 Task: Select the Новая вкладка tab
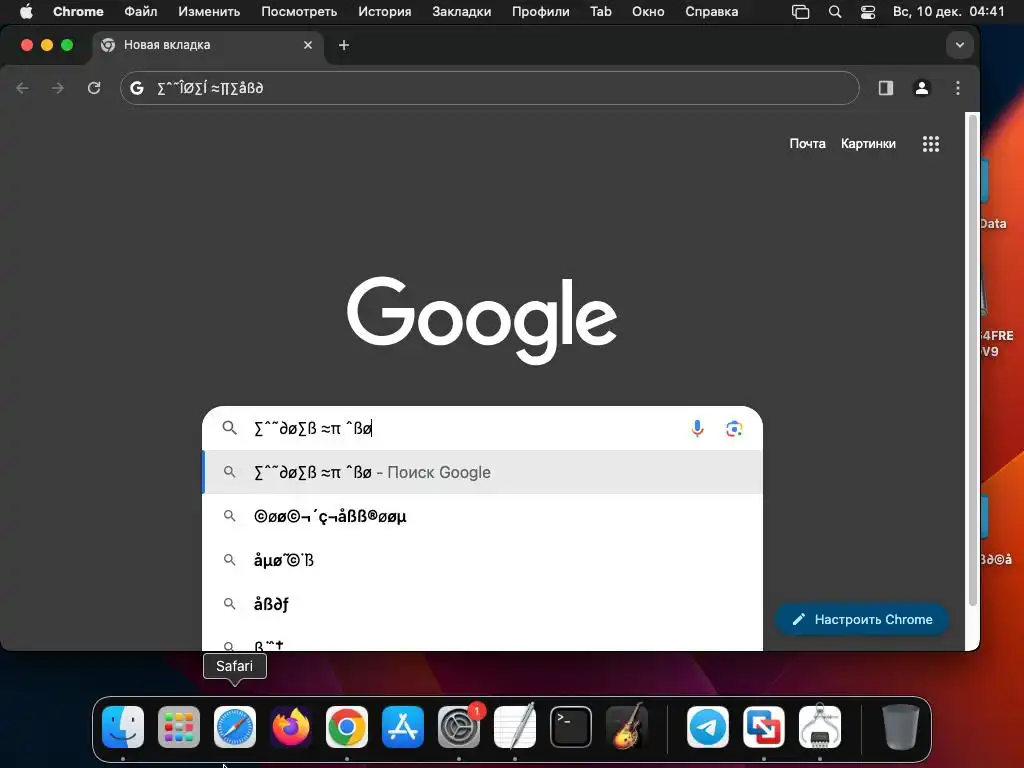[x=206, y=45]
